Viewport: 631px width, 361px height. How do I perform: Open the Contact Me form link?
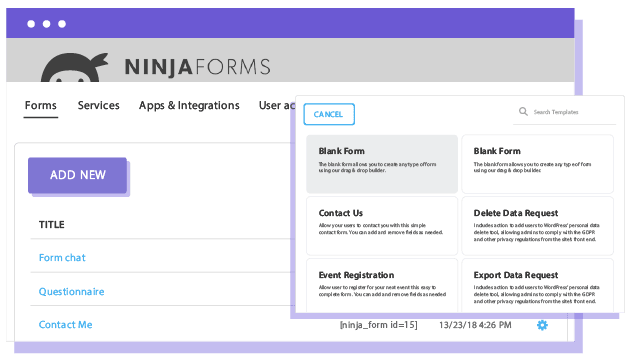(65, 325)
